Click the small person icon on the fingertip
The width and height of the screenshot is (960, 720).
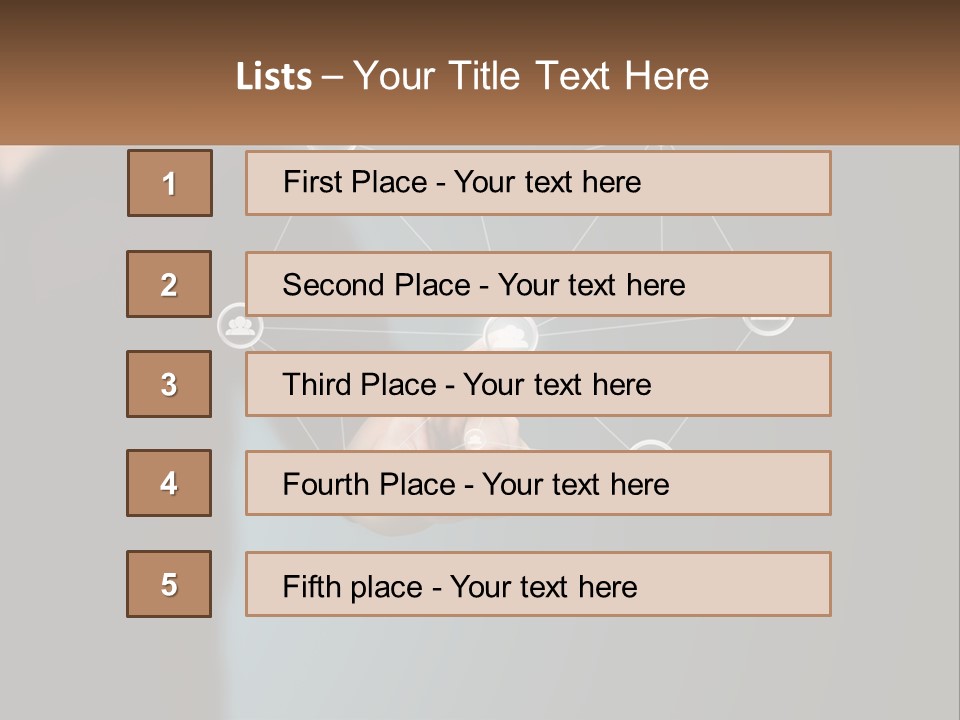[x=474, y=437]
